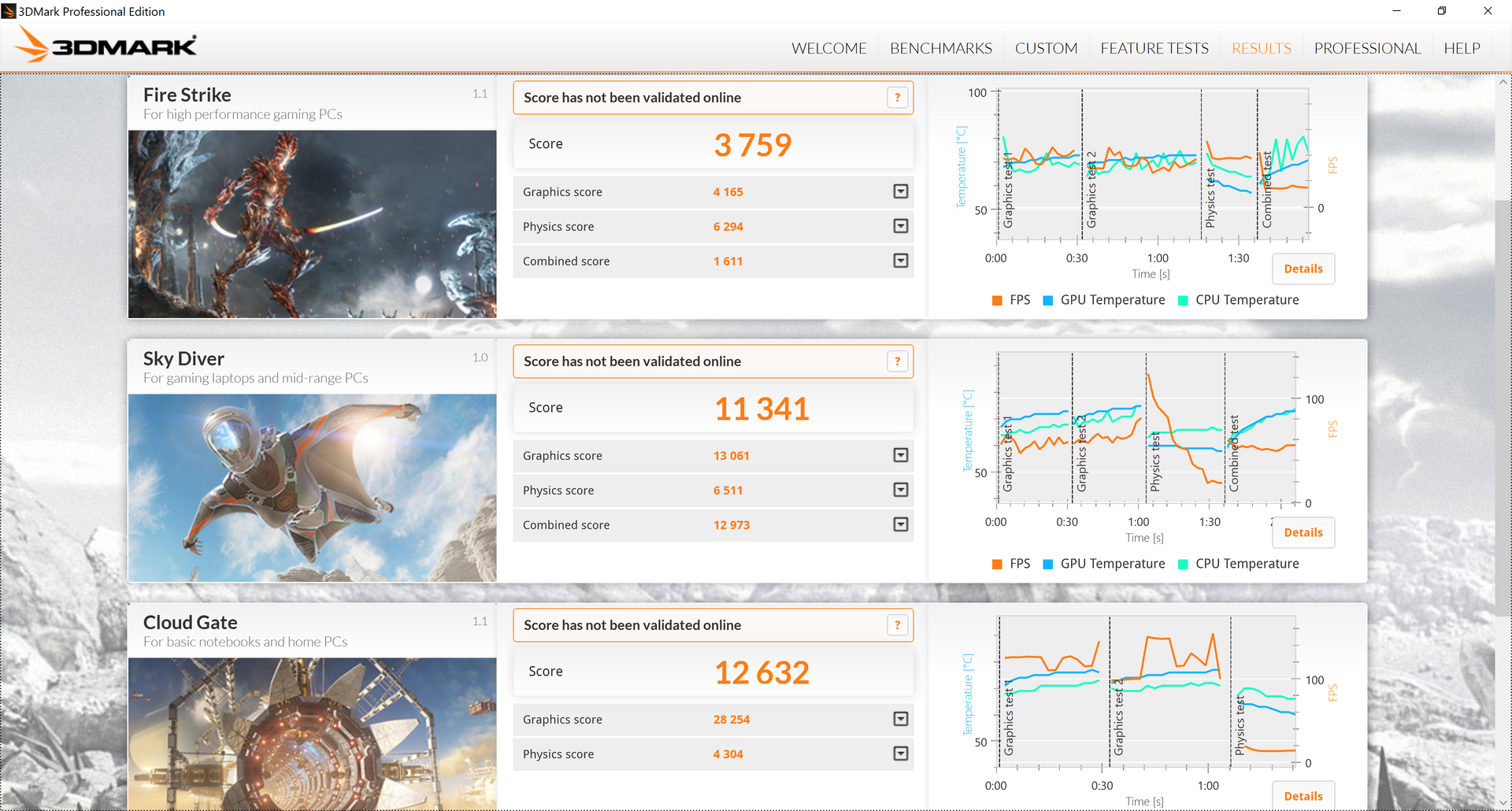The width and height of the screenshot is (1512, 811).
Task: Minimize the 3DMark window
Action: (x=1396, y=11)
